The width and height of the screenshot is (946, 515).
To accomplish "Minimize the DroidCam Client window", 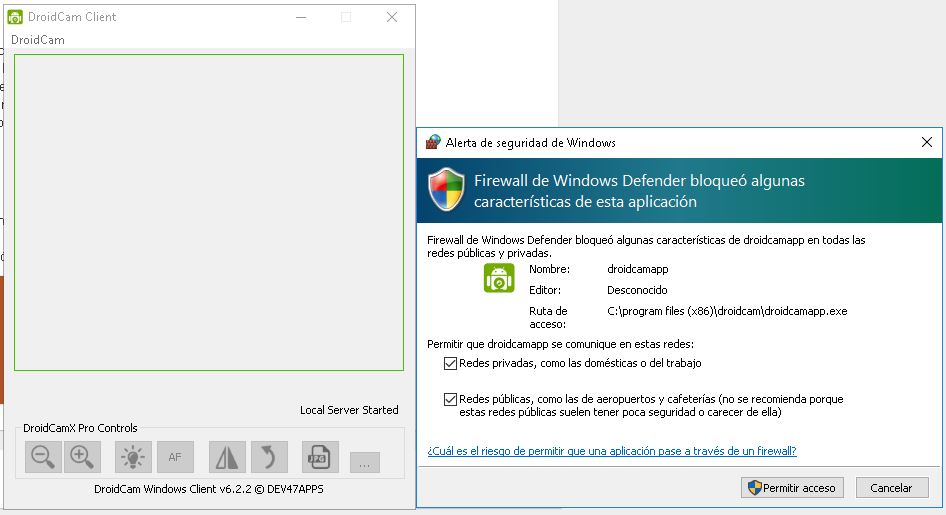I will tap(301, 17).
